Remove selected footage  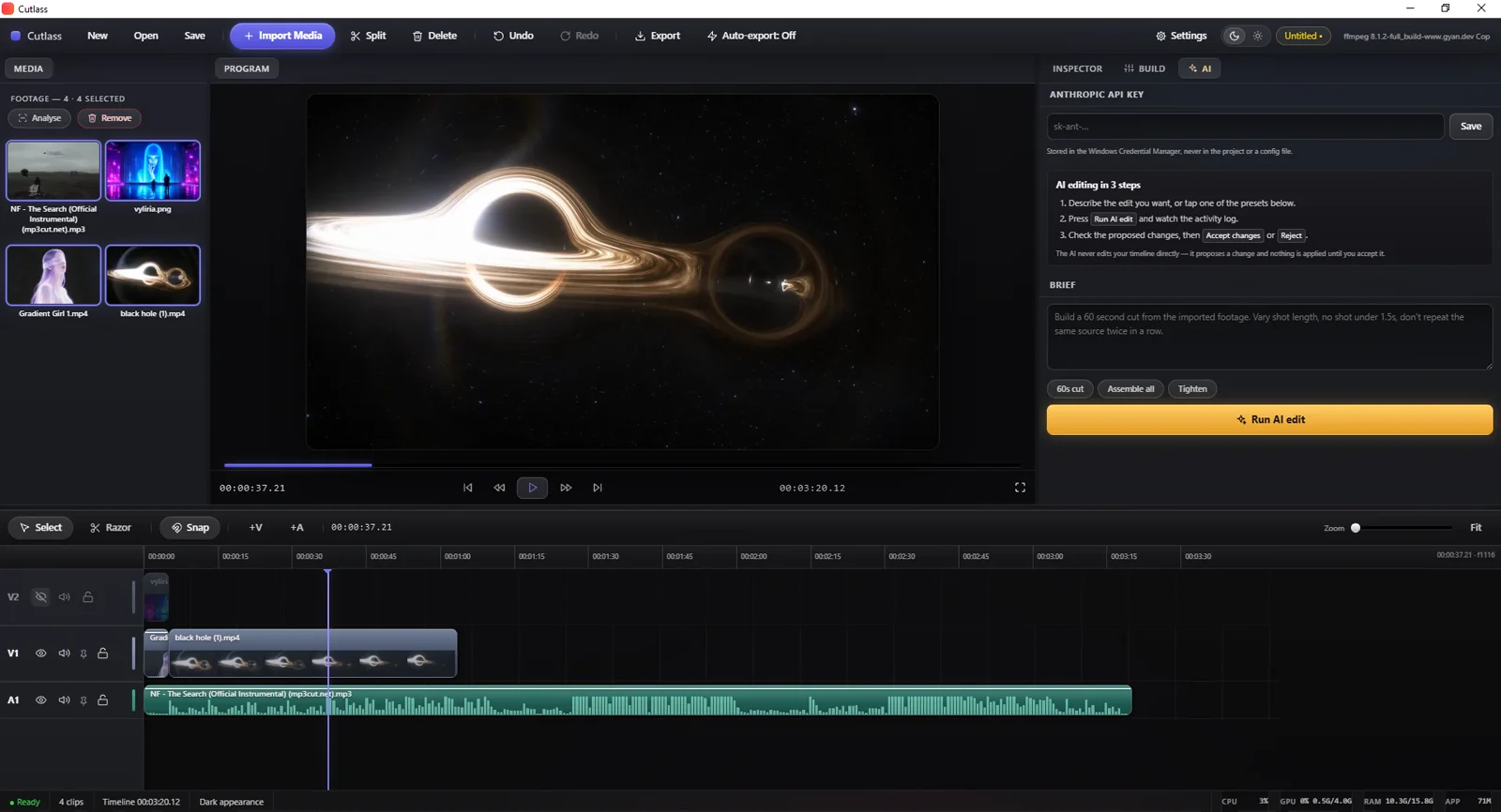point(110,118)
